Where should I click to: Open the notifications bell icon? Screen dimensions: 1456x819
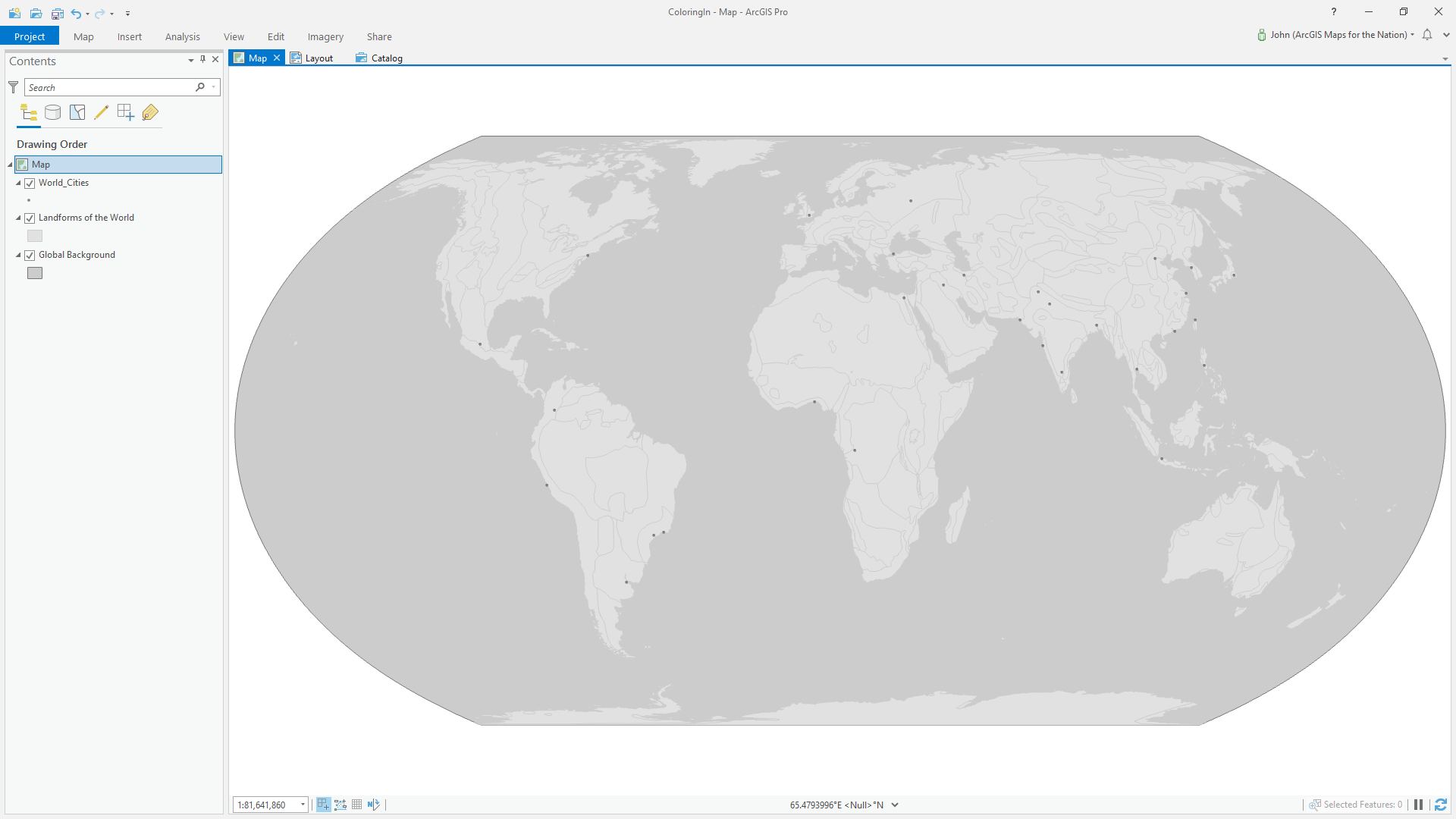[x=1427, y=35]
